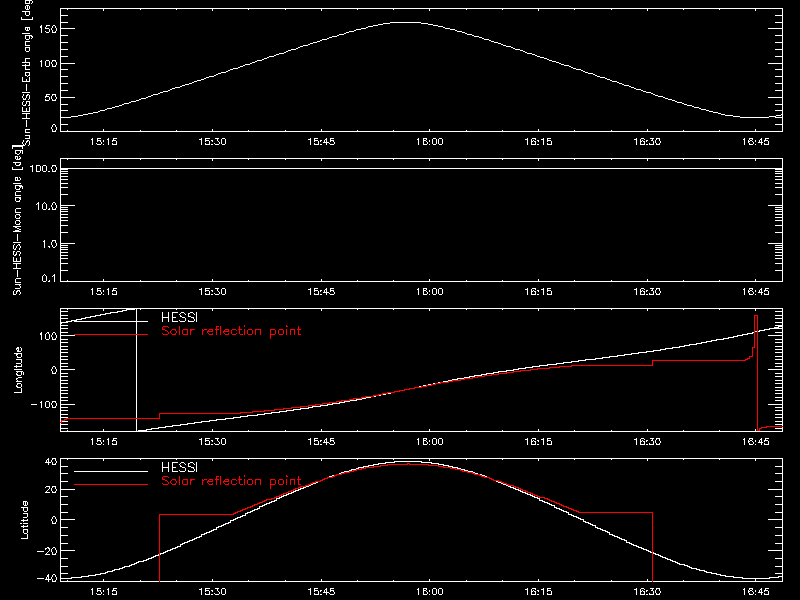Click the Sun-HESSI-Moon angle axis title
800x600 pixels.
tap(17, 220)
